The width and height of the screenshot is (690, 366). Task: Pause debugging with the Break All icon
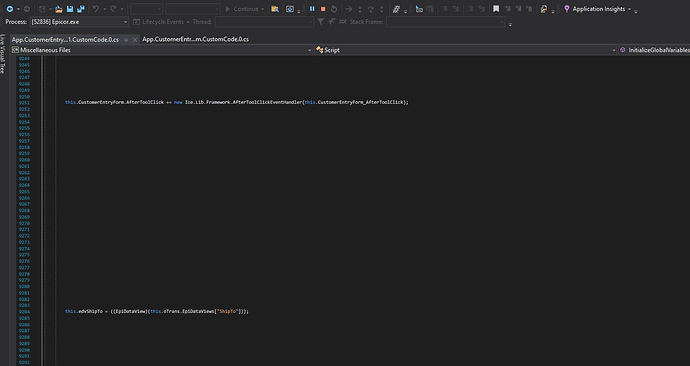[312, 9]
